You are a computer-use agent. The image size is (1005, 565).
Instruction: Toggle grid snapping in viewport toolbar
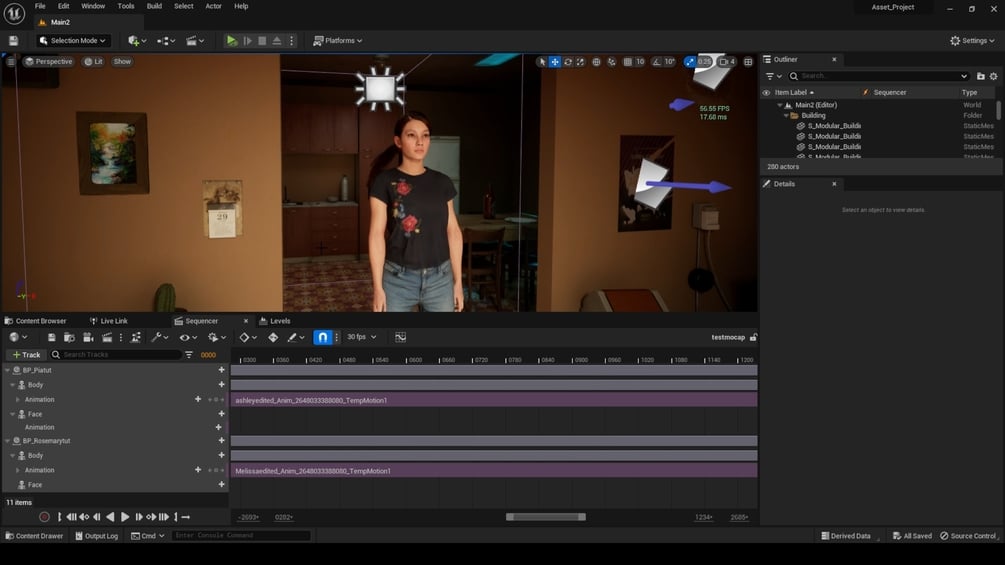(627, 61)
